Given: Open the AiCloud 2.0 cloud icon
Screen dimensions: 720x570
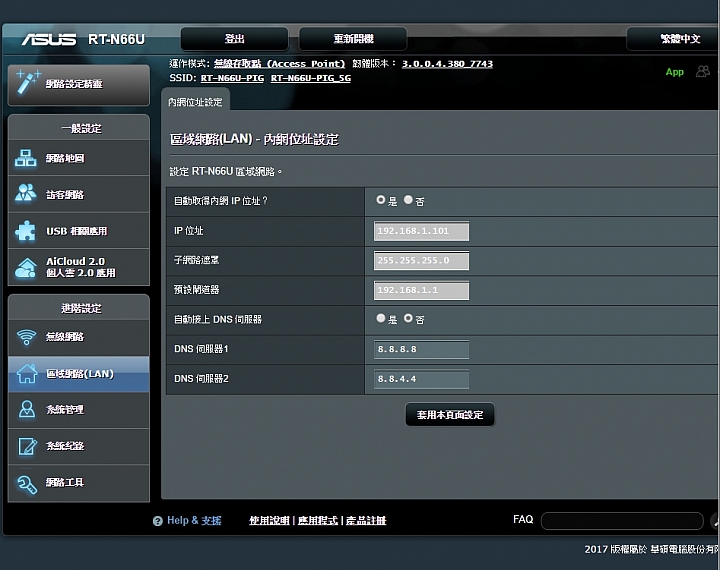Looking at the screenshot, I should click(26, 268).
